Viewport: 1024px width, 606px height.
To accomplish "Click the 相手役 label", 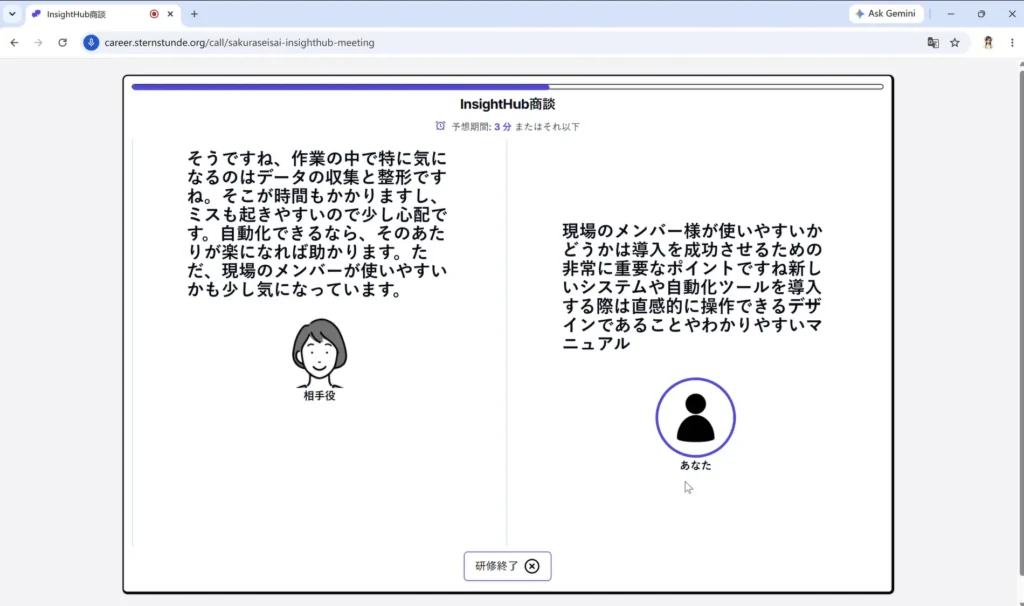I will 319,396.
